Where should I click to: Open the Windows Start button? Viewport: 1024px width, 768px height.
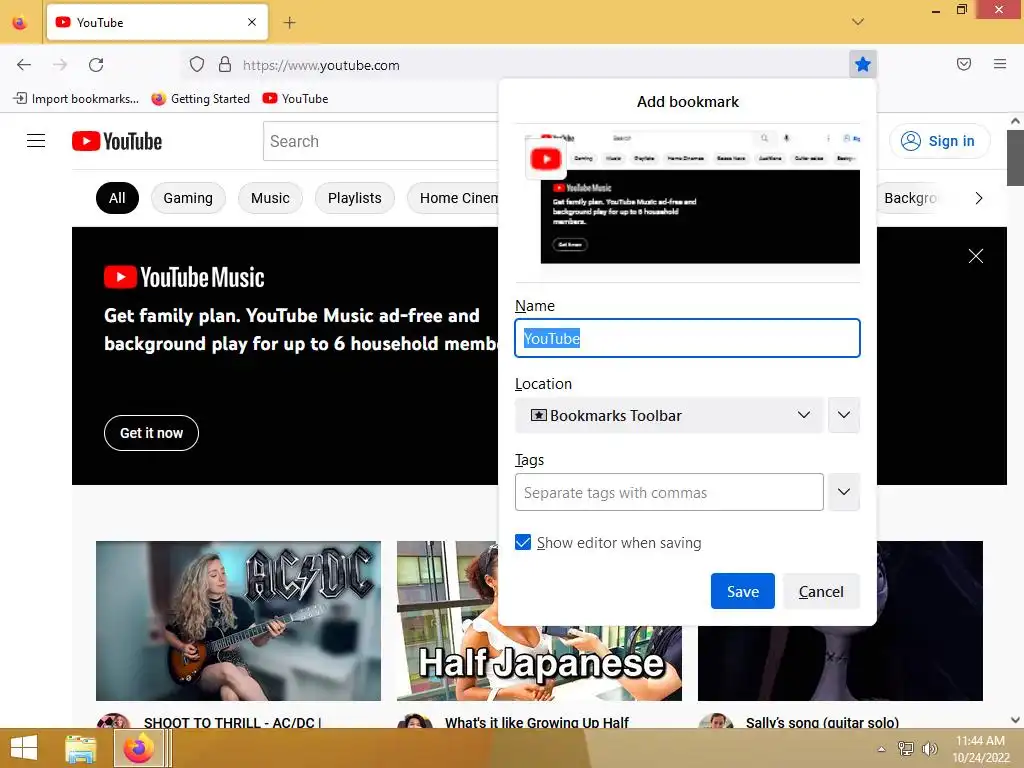tap(24, 748)
